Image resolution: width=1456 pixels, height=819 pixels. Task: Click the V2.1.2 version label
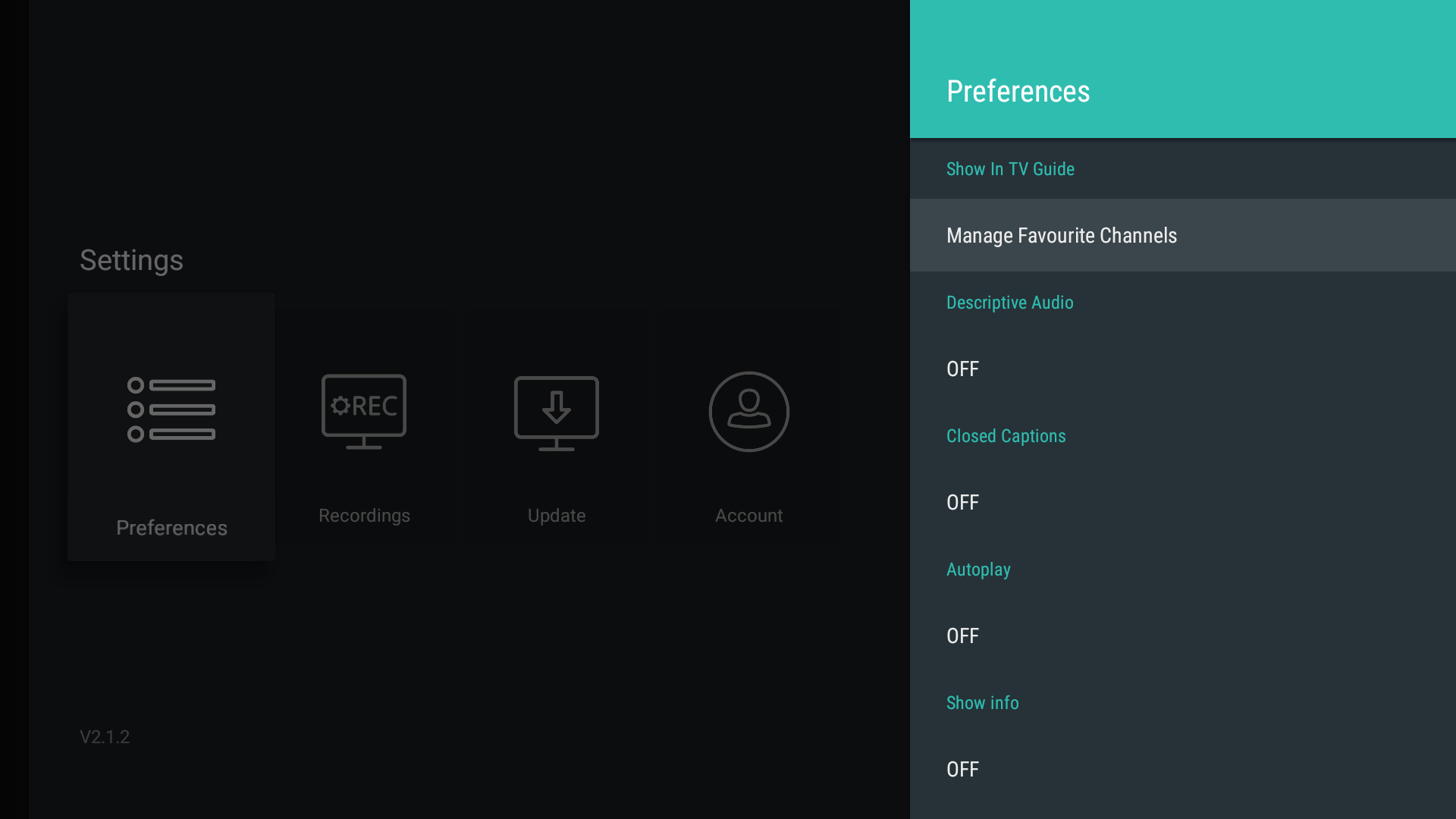click(x=105, y=736)
